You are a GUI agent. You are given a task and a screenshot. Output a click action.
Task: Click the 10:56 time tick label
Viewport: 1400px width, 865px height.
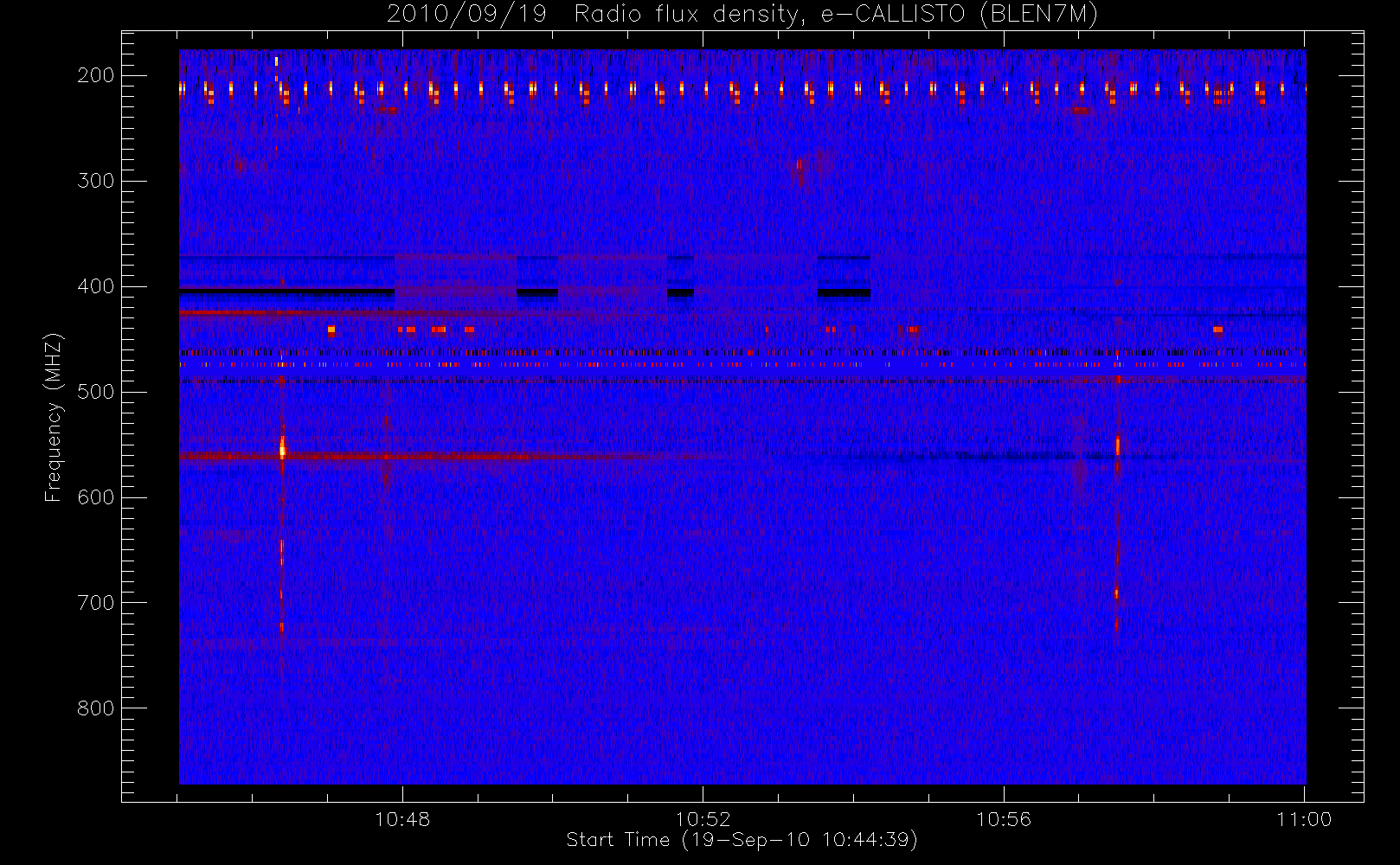1004,819
